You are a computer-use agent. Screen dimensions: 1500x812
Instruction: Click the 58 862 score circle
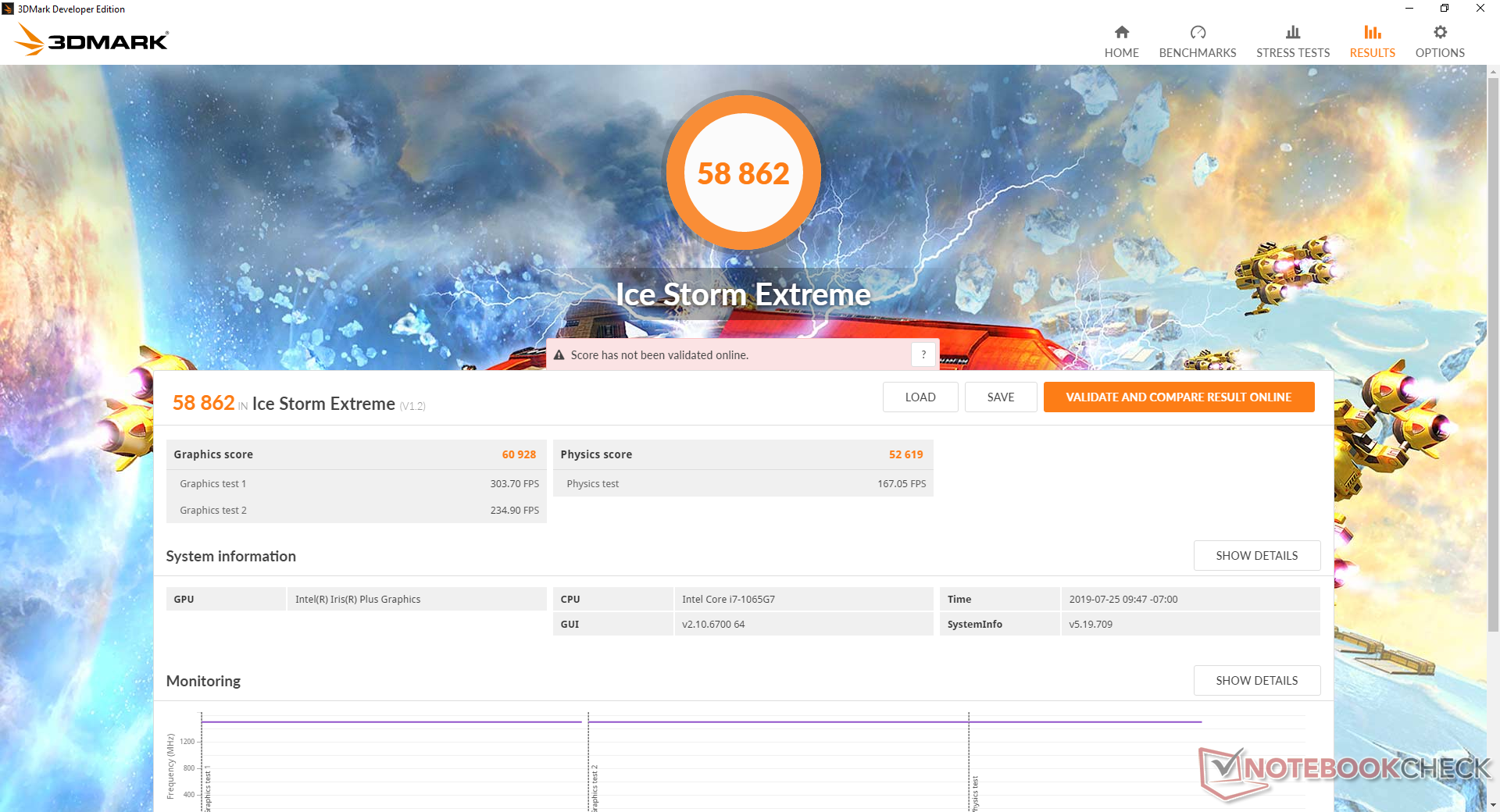tap(743, 173)
